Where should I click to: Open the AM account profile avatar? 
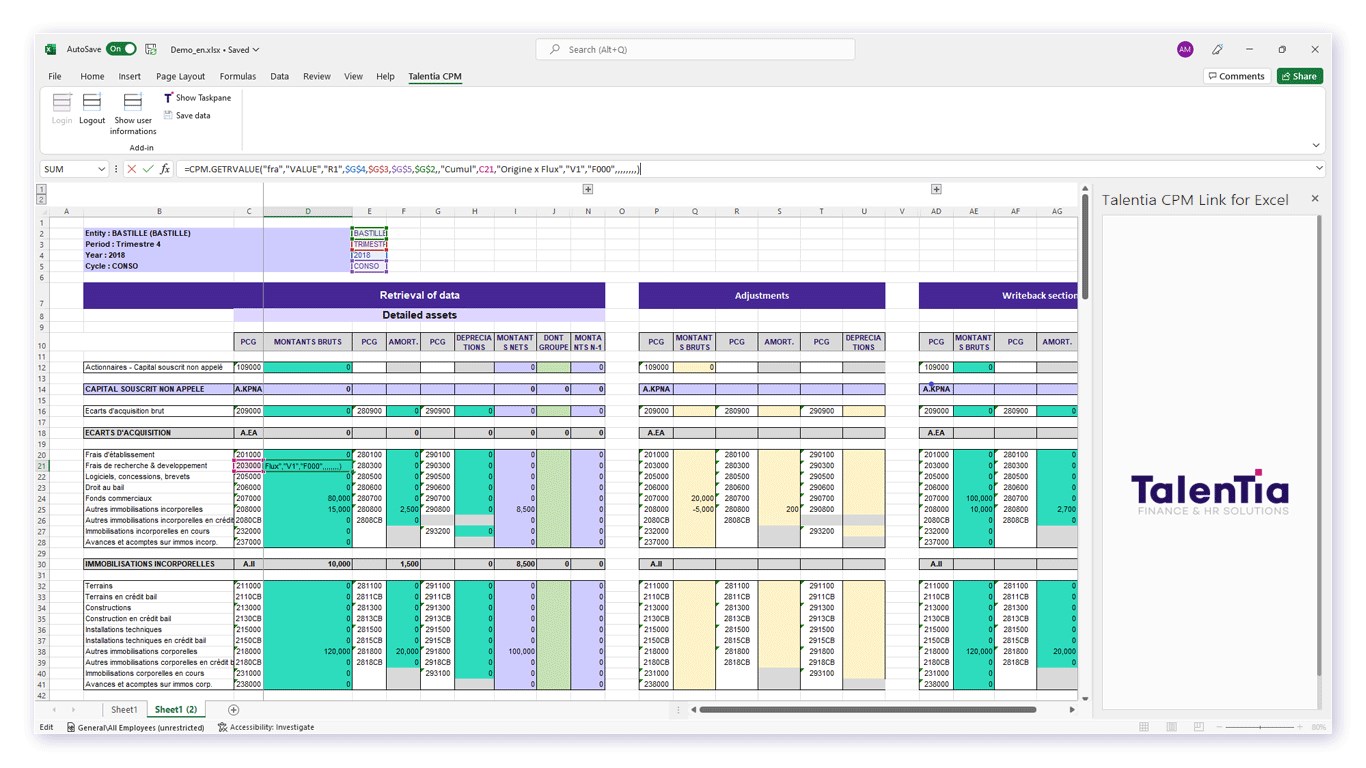click(1185, 49)
